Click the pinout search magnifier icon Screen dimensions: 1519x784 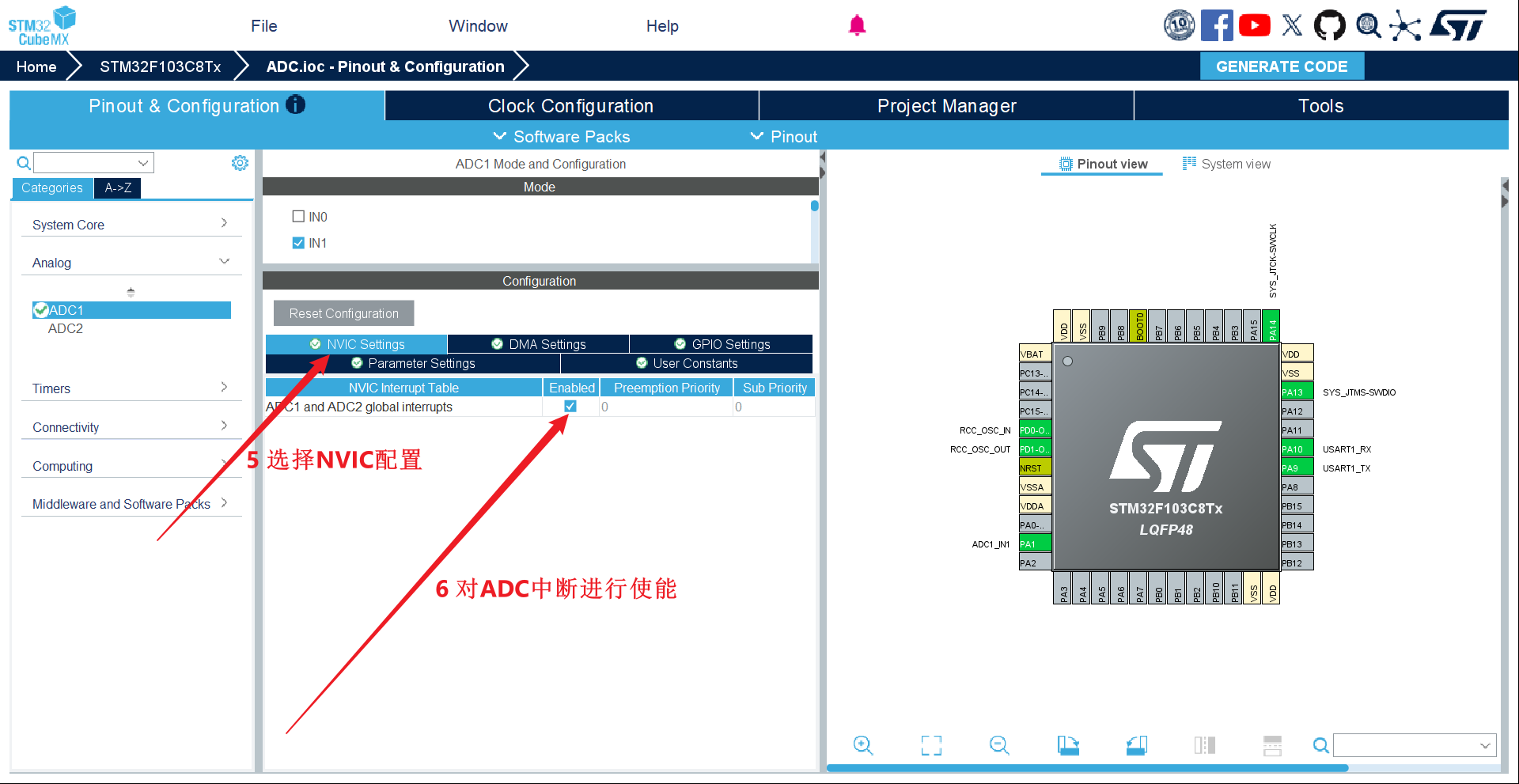pyautogui.click(x=1320, y=745)
